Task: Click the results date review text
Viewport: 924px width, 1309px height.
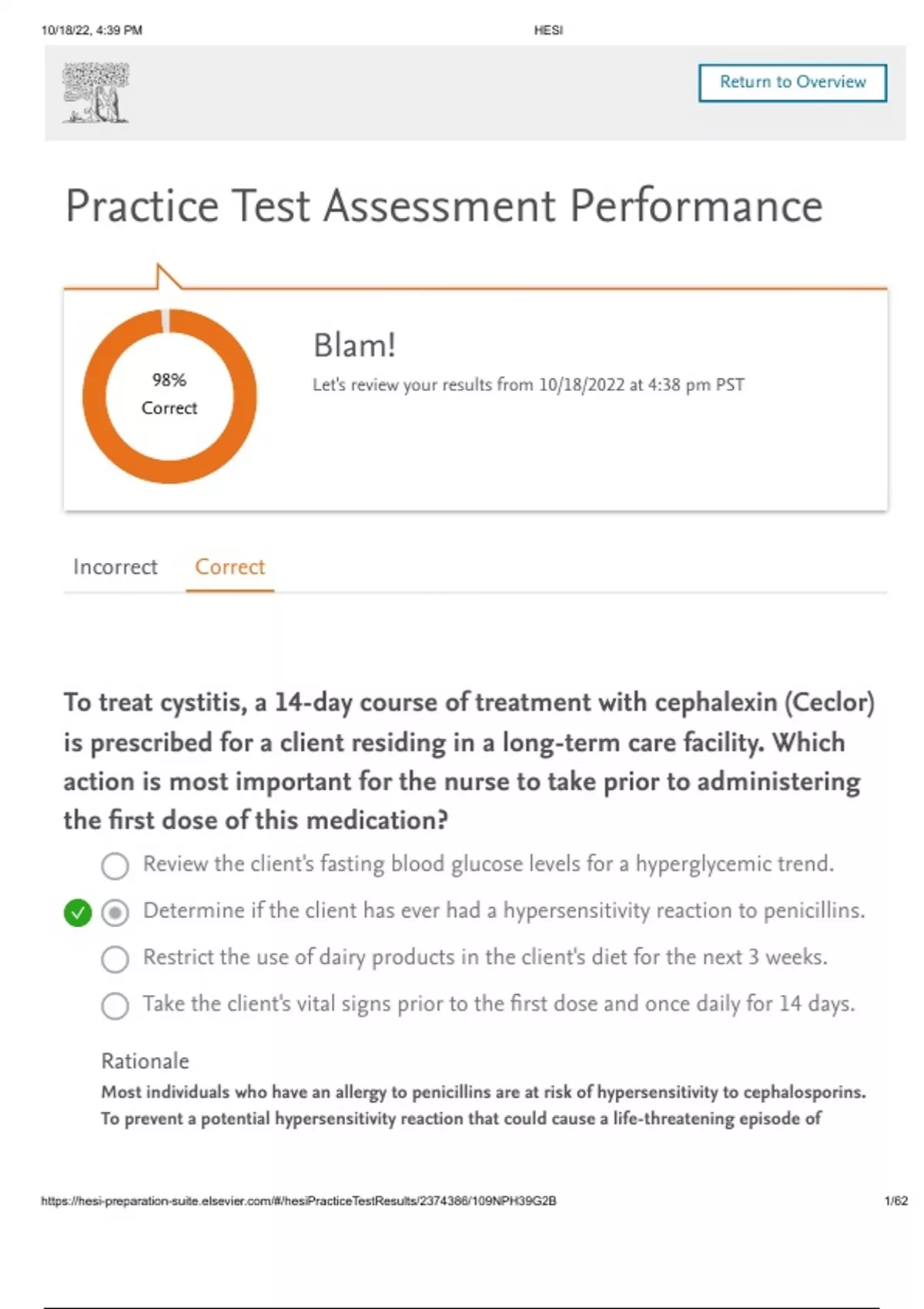Action: click(x=528, y=385)
